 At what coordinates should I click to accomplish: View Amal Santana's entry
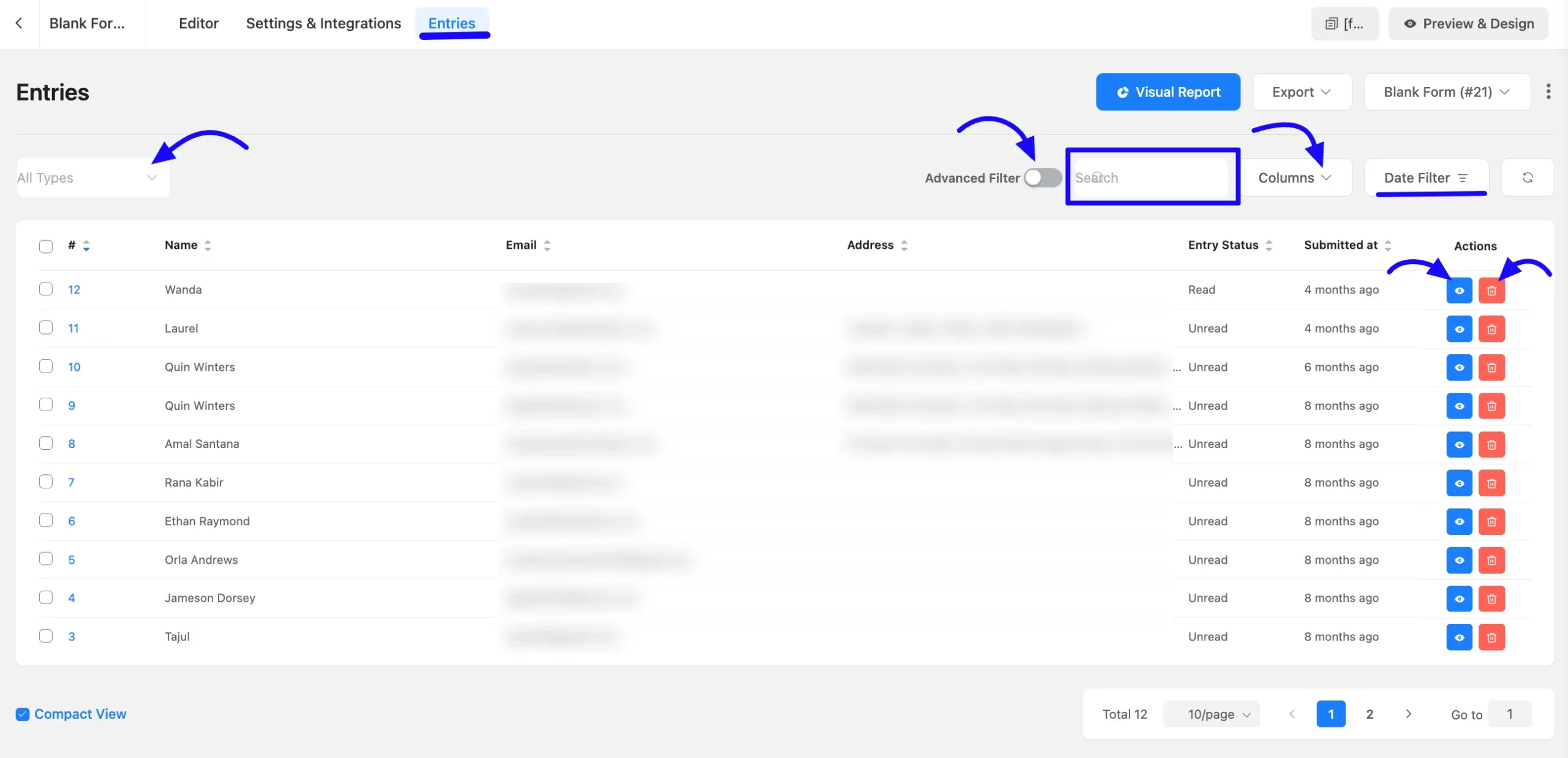(x=1459, y=444)
